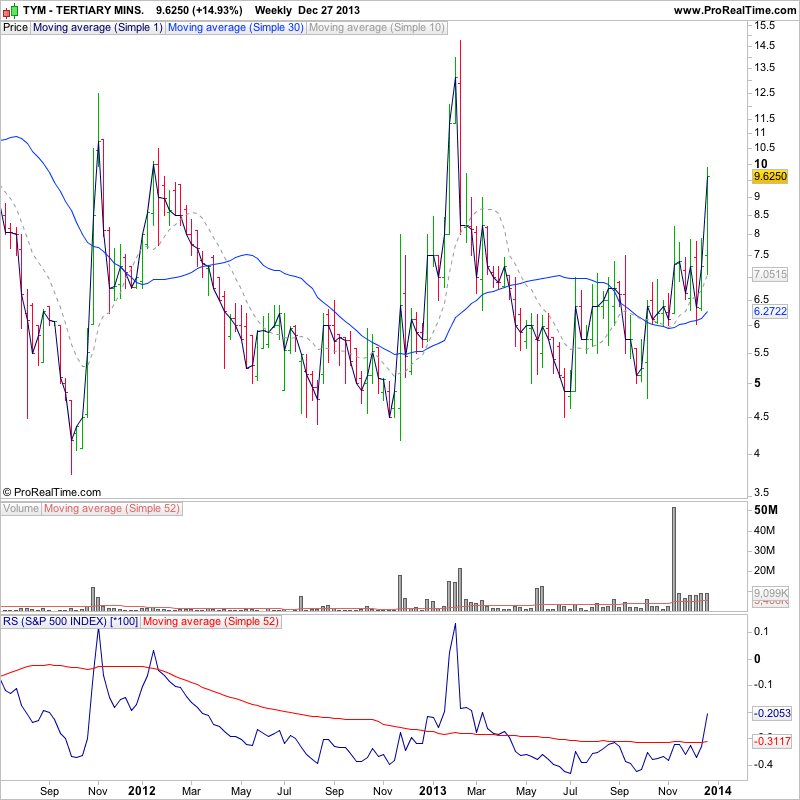Click the red -0.3117 RS average tag
Screen dimensions: 800x800
pos(772,741)
